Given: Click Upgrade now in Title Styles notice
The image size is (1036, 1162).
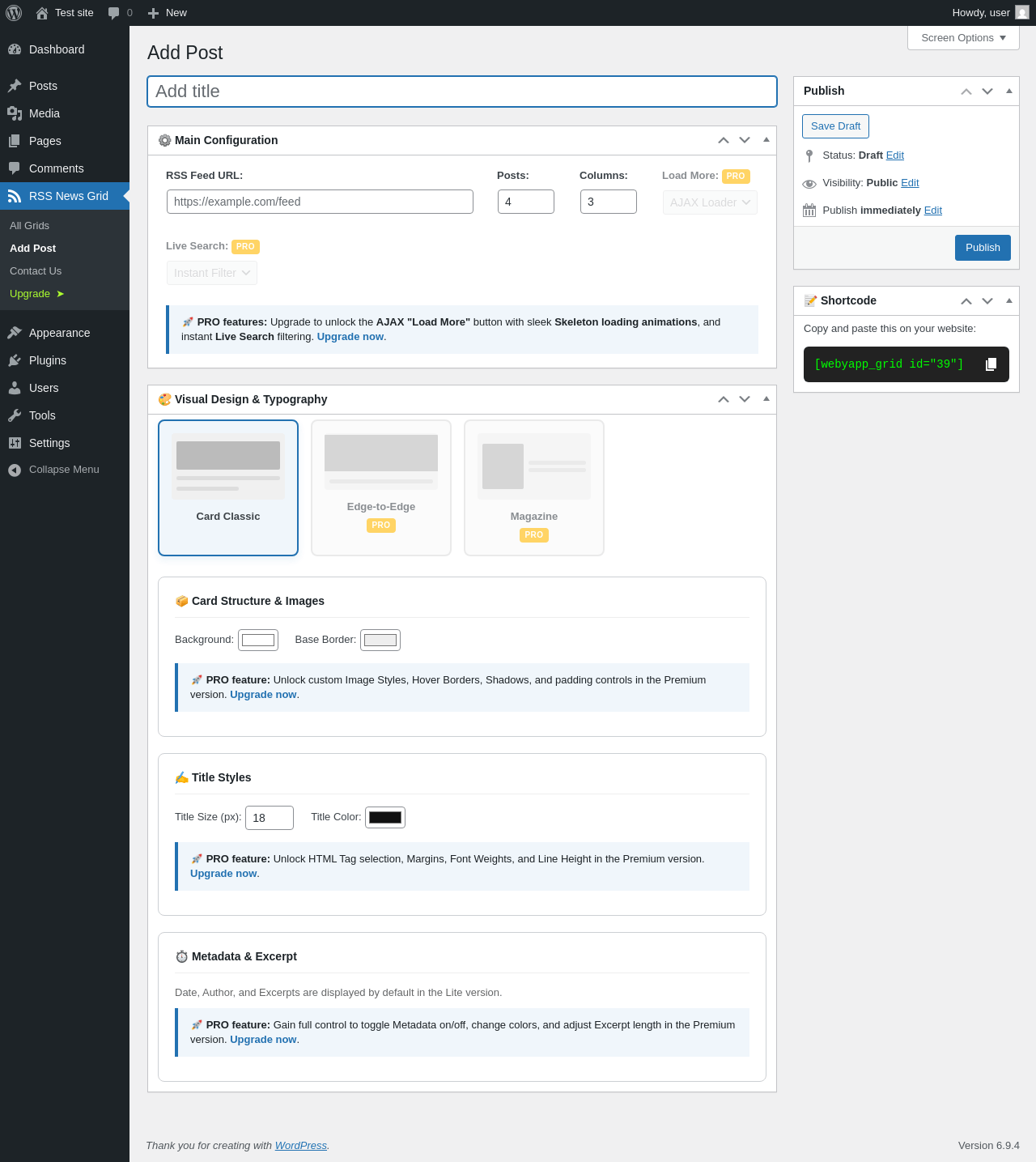Looking at the screenshot, I should pyautogui.click(x=223, y=874).
